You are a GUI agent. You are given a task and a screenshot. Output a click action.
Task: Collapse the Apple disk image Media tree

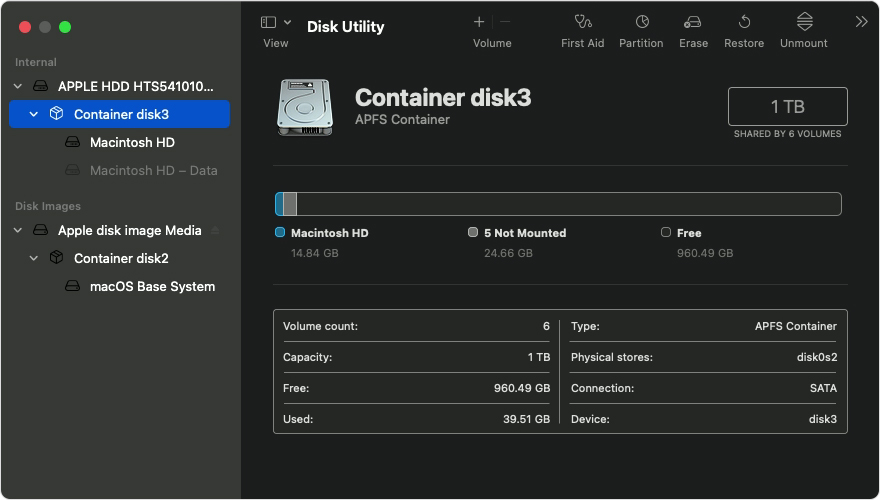[19, 231]
